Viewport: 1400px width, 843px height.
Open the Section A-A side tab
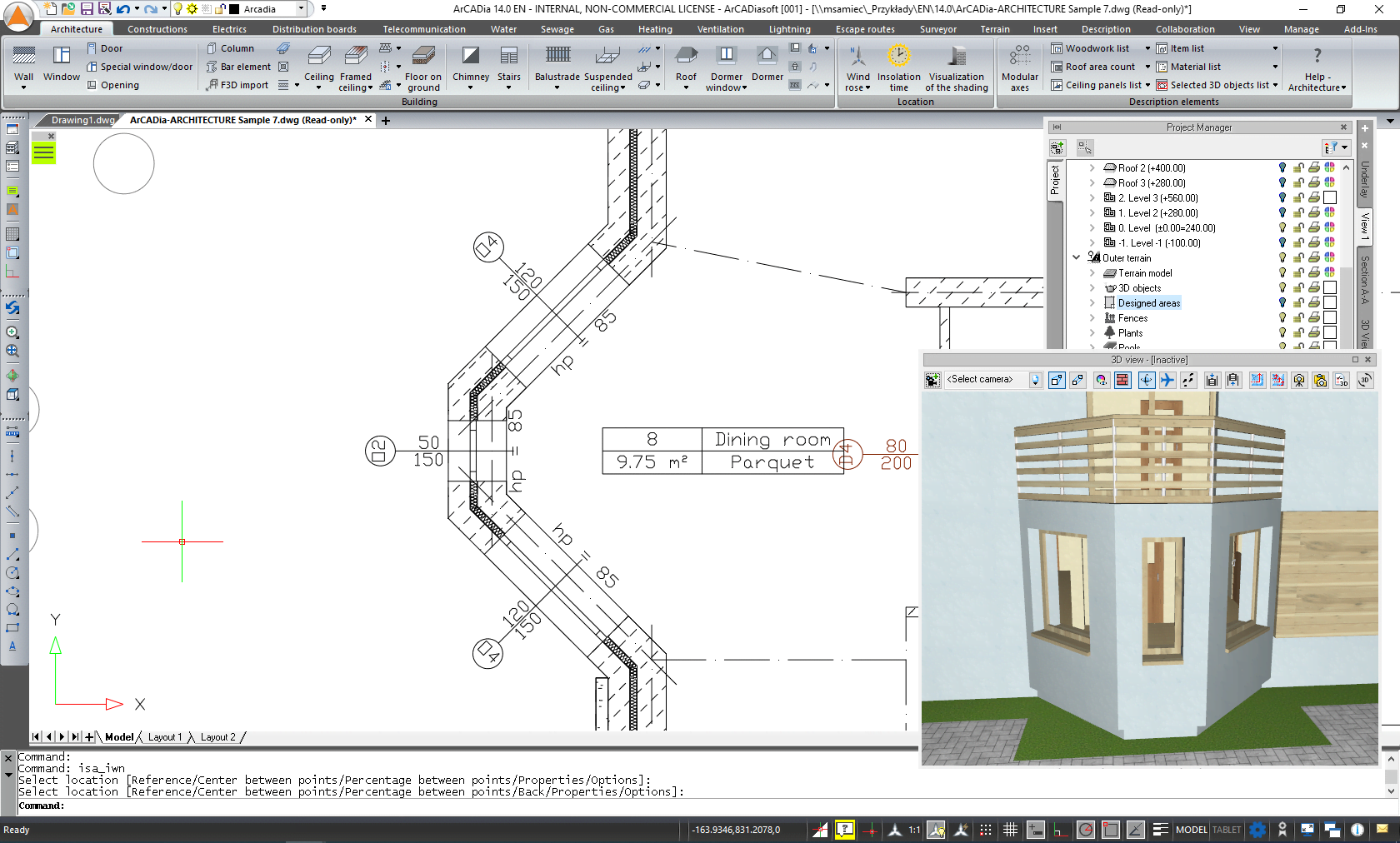click(1365, 280)
